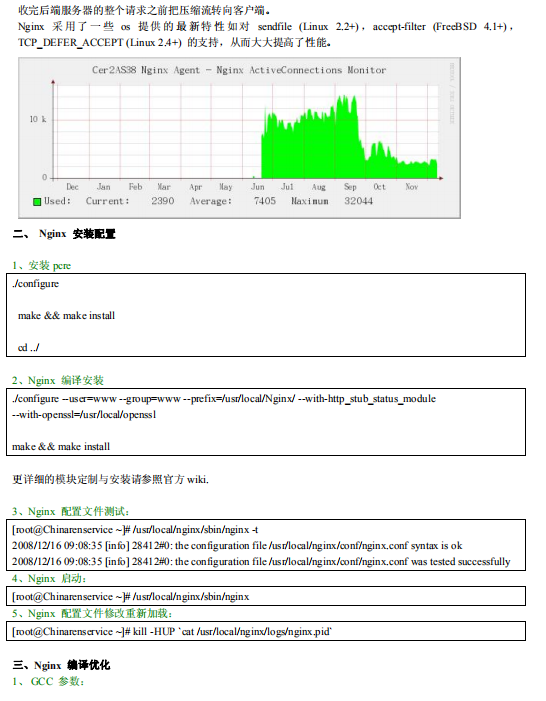The width and height of the screenshot is (546, 701).
Task: Click the 'Jun' month label on chart
Action: (x=258, y=187)
